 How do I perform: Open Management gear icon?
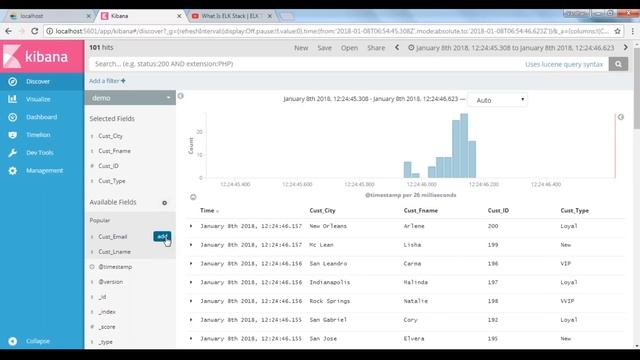coord(13,171)
